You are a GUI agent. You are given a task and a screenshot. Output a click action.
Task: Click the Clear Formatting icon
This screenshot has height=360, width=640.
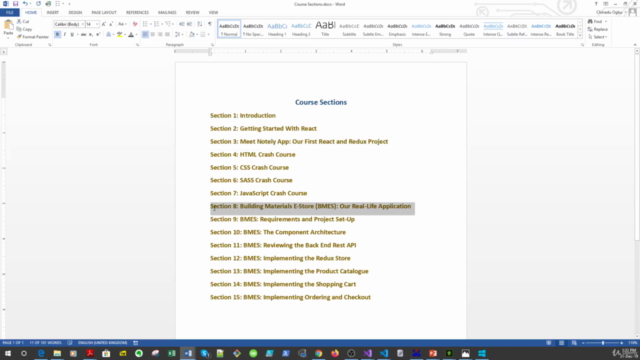pos(135,24)
